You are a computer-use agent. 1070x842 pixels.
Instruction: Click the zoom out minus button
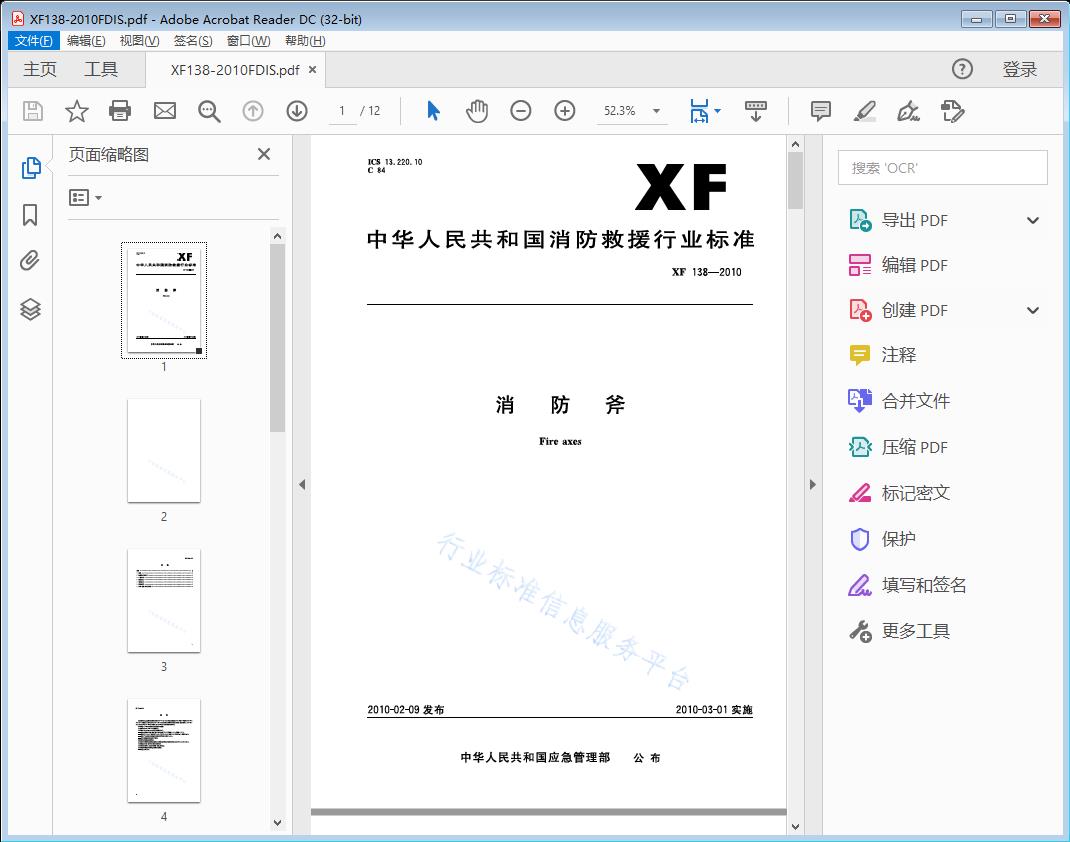[x=521, y=111]
